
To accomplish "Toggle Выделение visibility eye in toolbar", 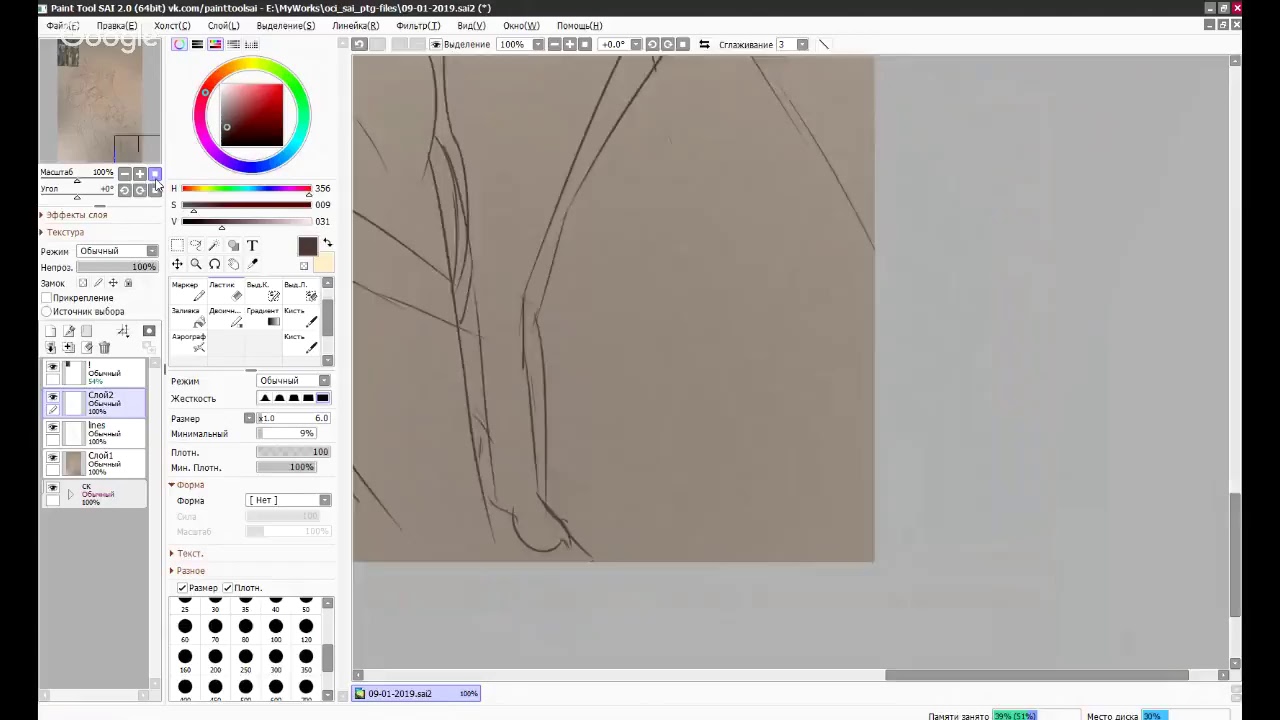I will click(435, 44).
